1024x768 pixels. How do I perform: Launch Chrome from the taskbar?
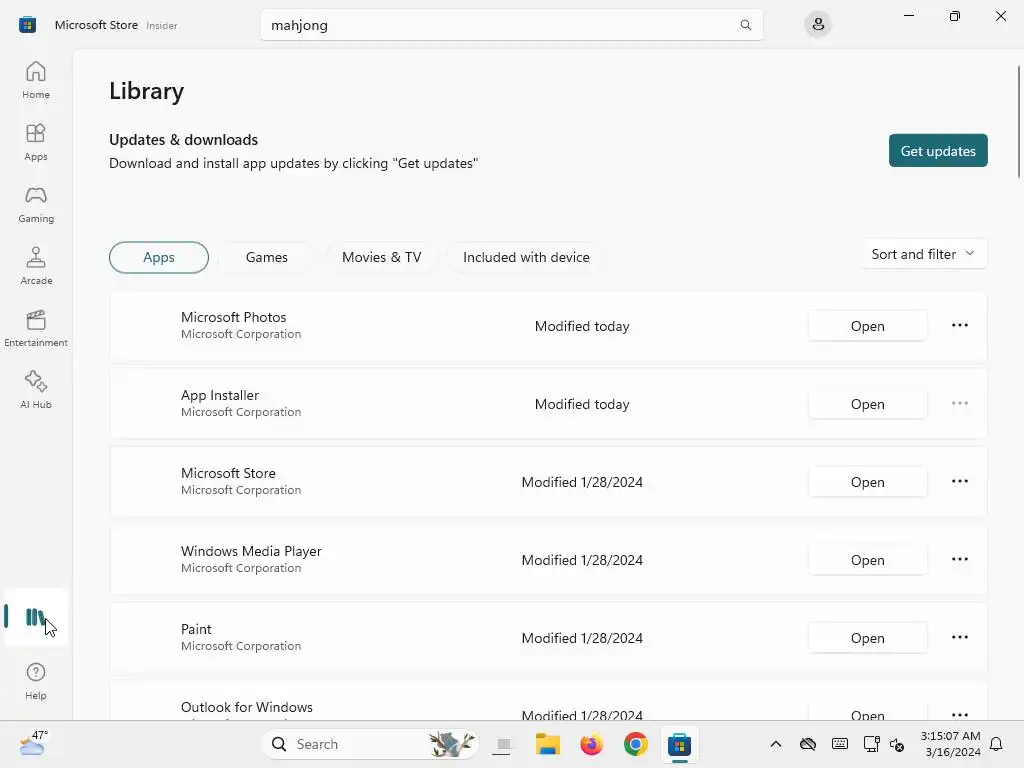coord(635,744)
